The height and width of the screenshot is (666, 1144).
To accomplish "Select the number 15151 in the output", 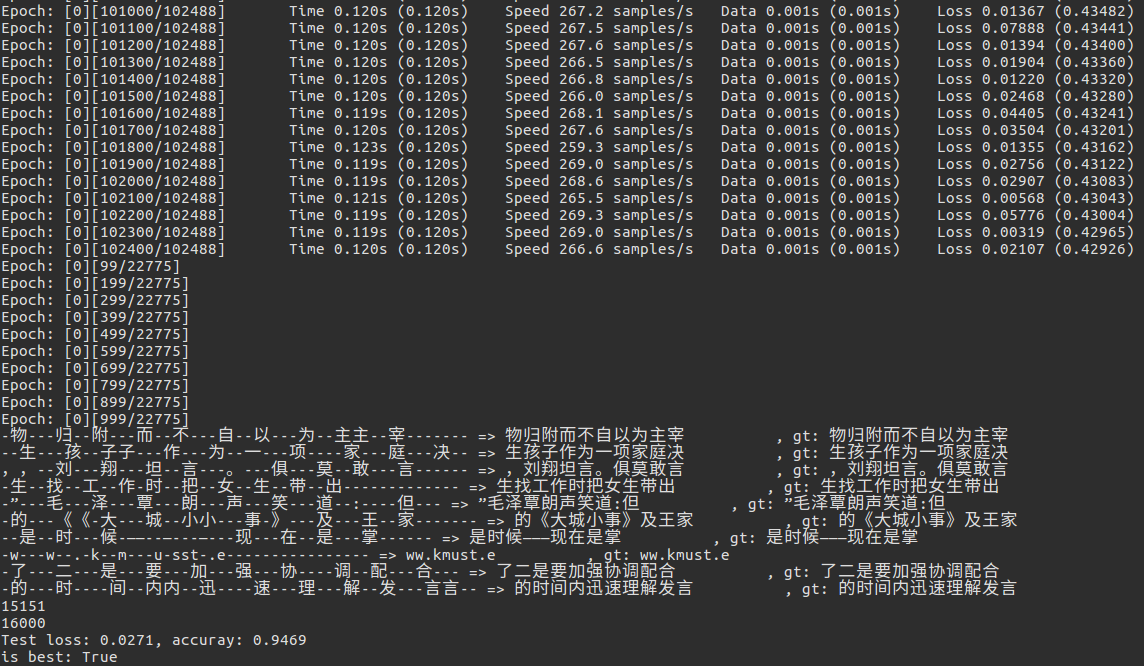I will coord(23,607).
